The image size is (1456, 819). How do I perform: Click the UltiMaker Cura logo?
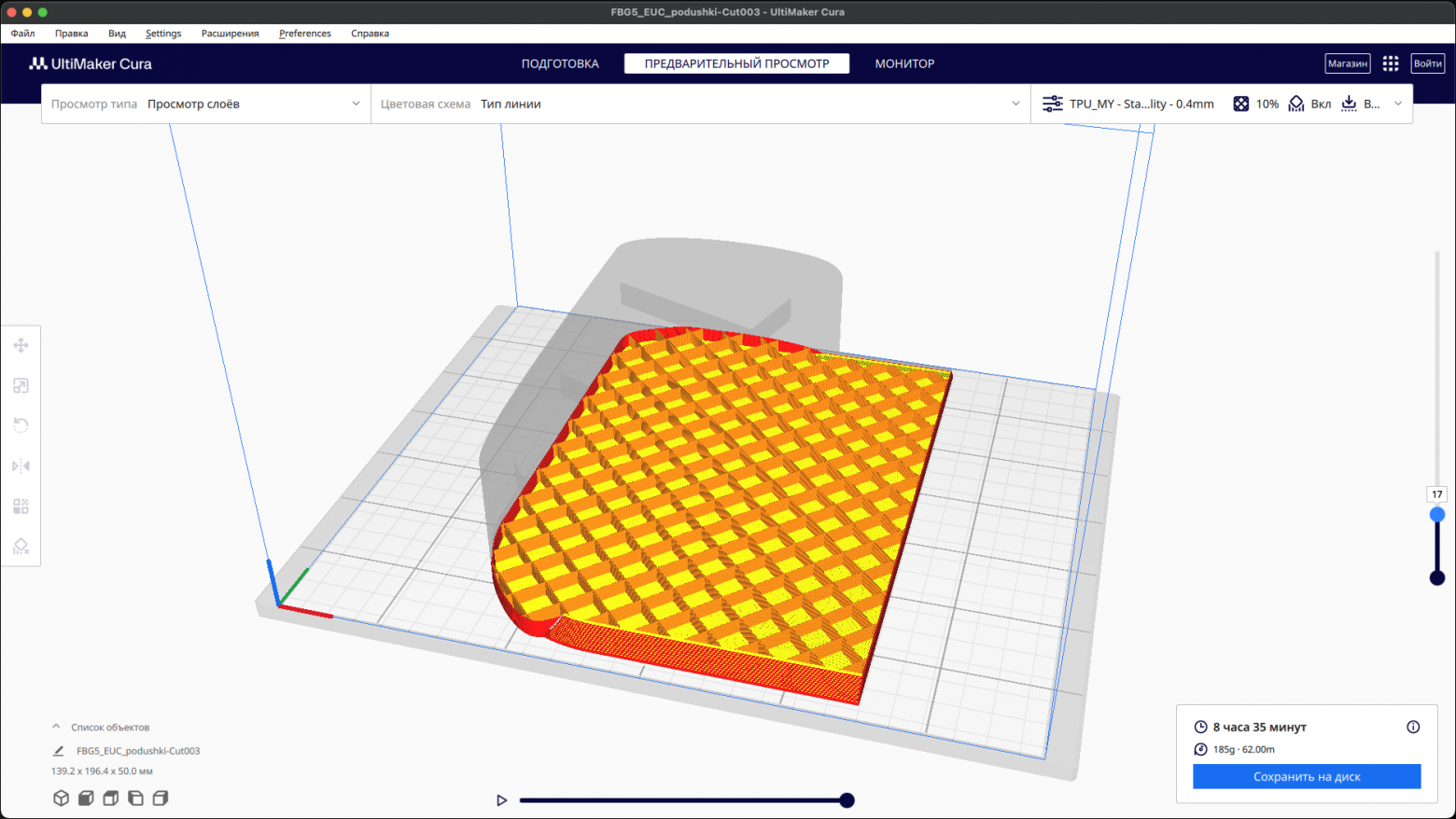click(x=91, y=63)
